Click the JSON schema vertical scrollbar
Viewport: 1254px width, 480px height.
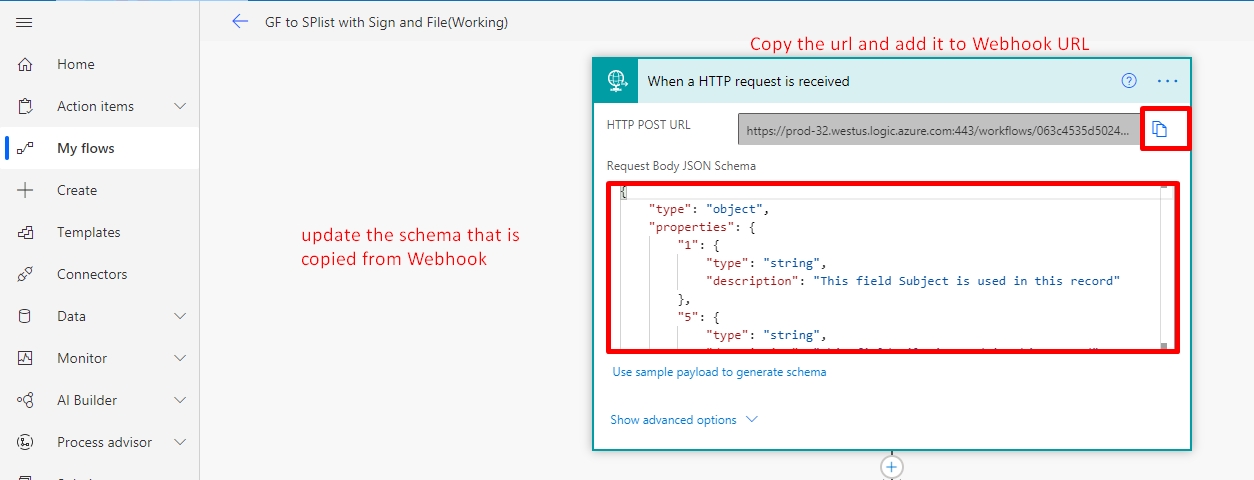coord(1164,267)
